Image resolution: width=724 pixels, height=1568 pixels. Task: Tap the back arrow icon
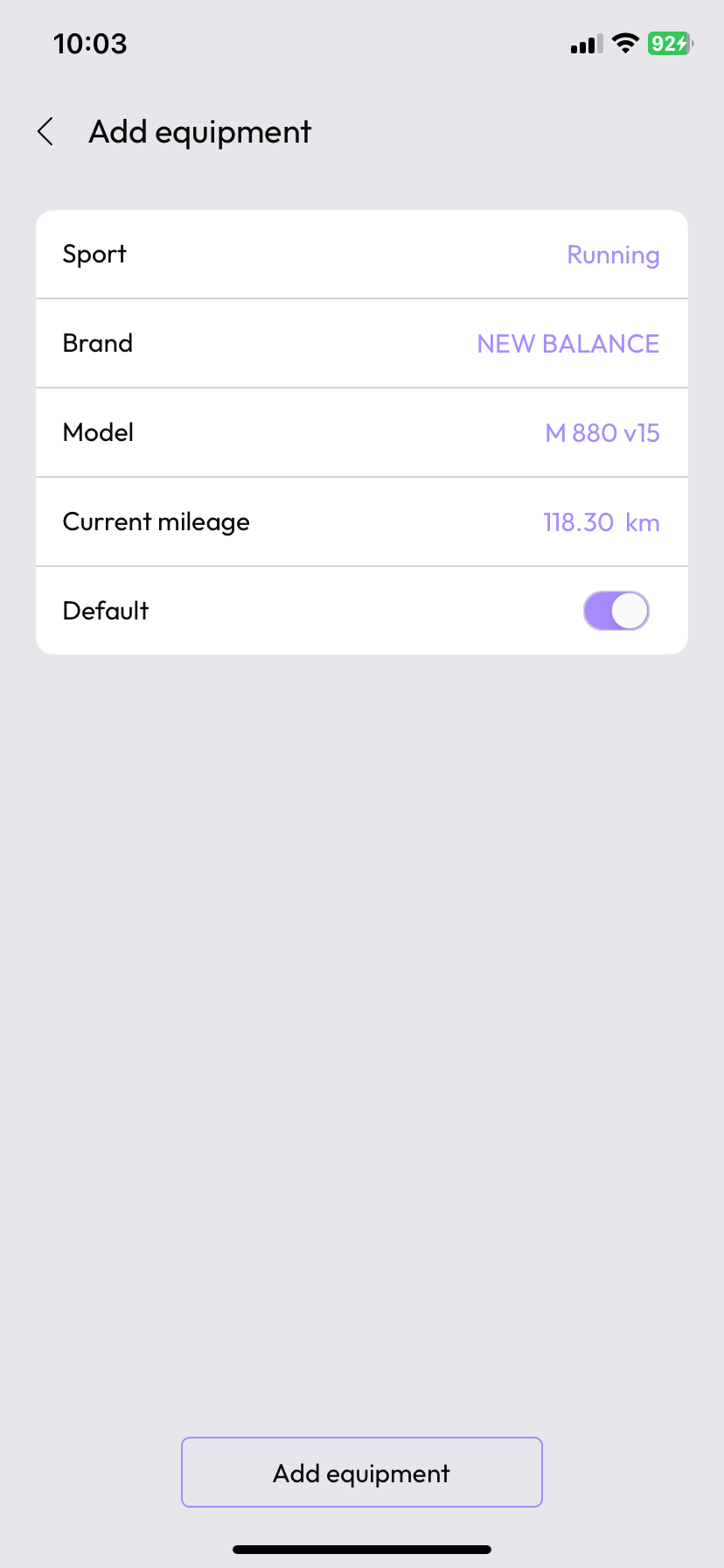click(x=46, y=132)
